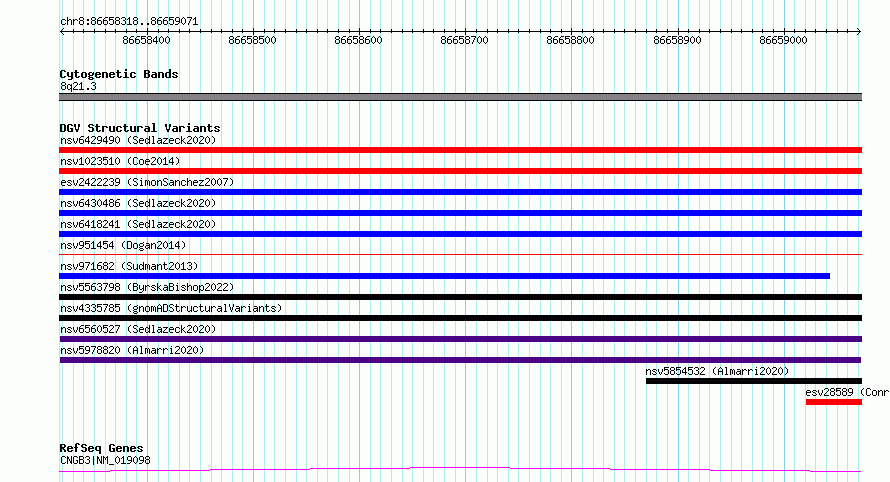
Task: Click label nsv4335785 (gnomADStructuralVariants)
Action: point(171,308)
